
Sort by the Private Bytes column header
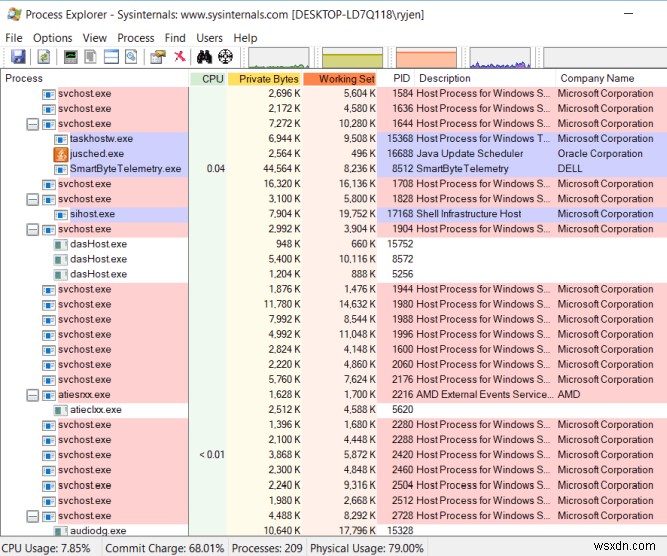264,79
